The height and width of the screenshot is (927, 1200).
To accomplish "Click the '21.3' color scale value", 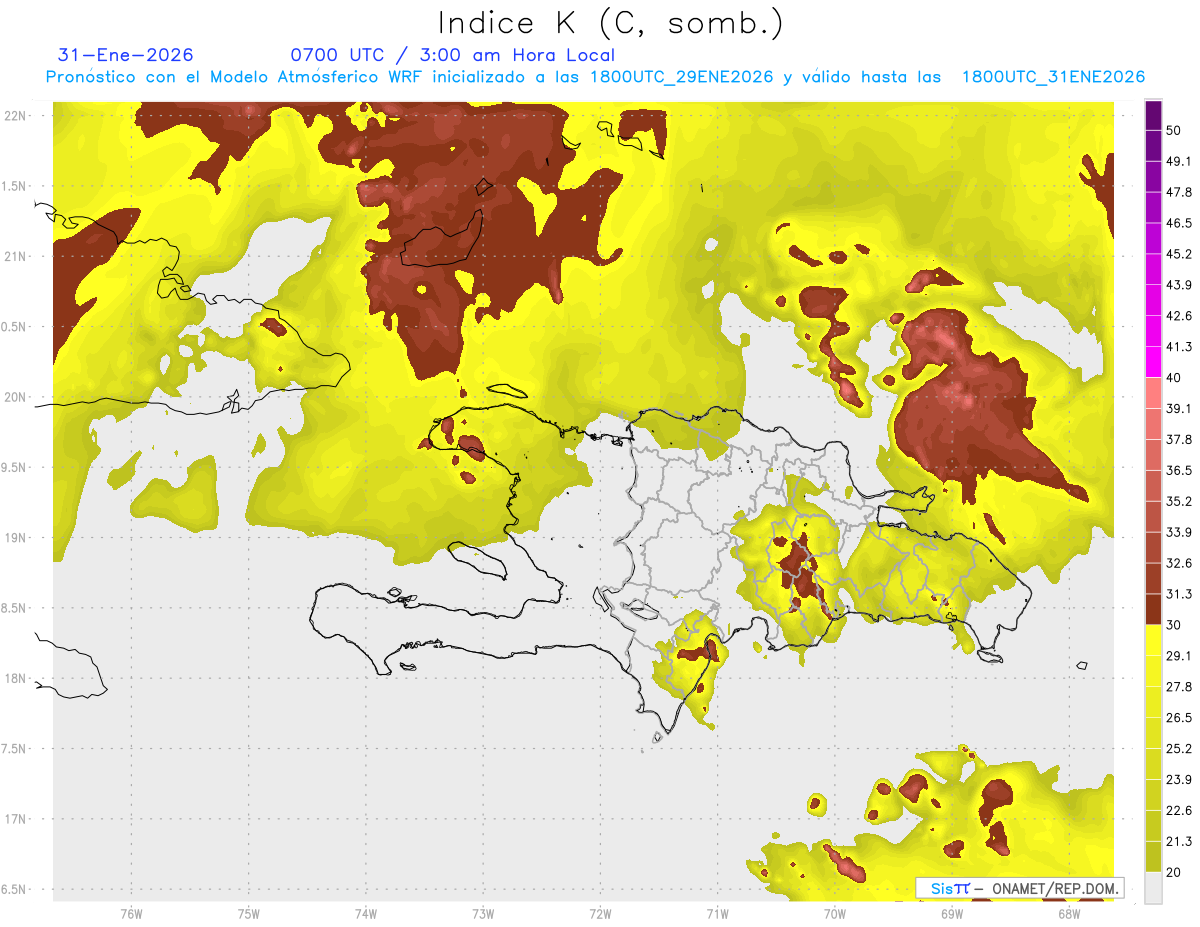I will pyautogui.click(x=1179, y=842).
